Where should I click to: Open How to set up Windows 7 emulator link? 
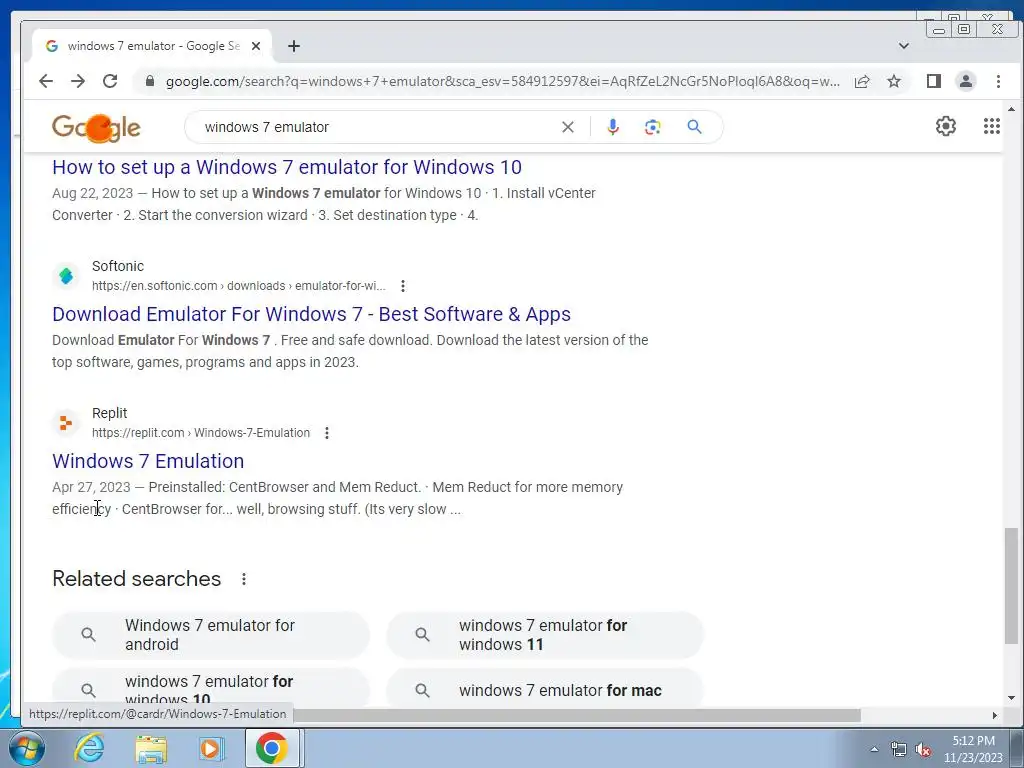click(287, 167)
